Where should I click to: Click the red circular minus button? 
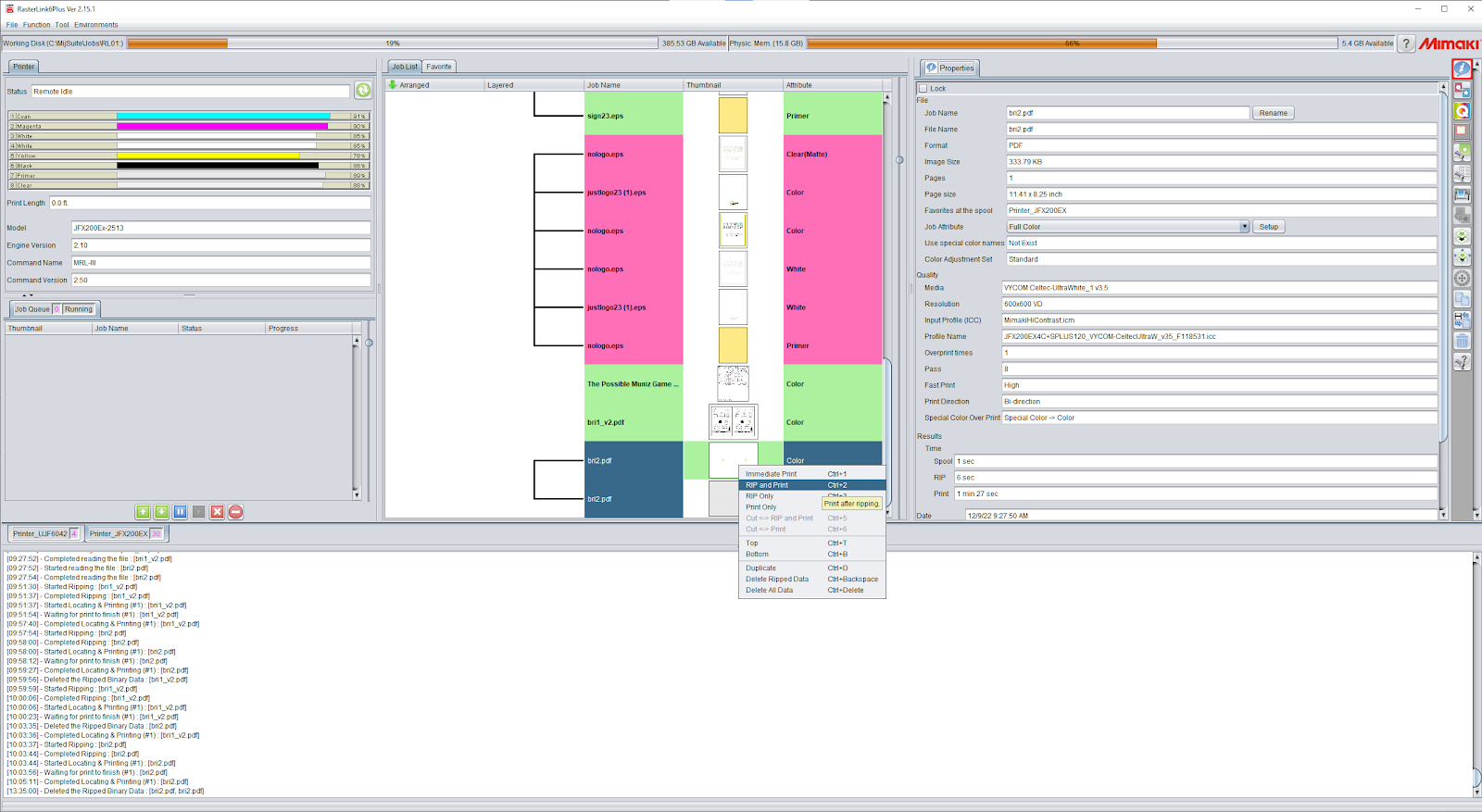[235, 512]
